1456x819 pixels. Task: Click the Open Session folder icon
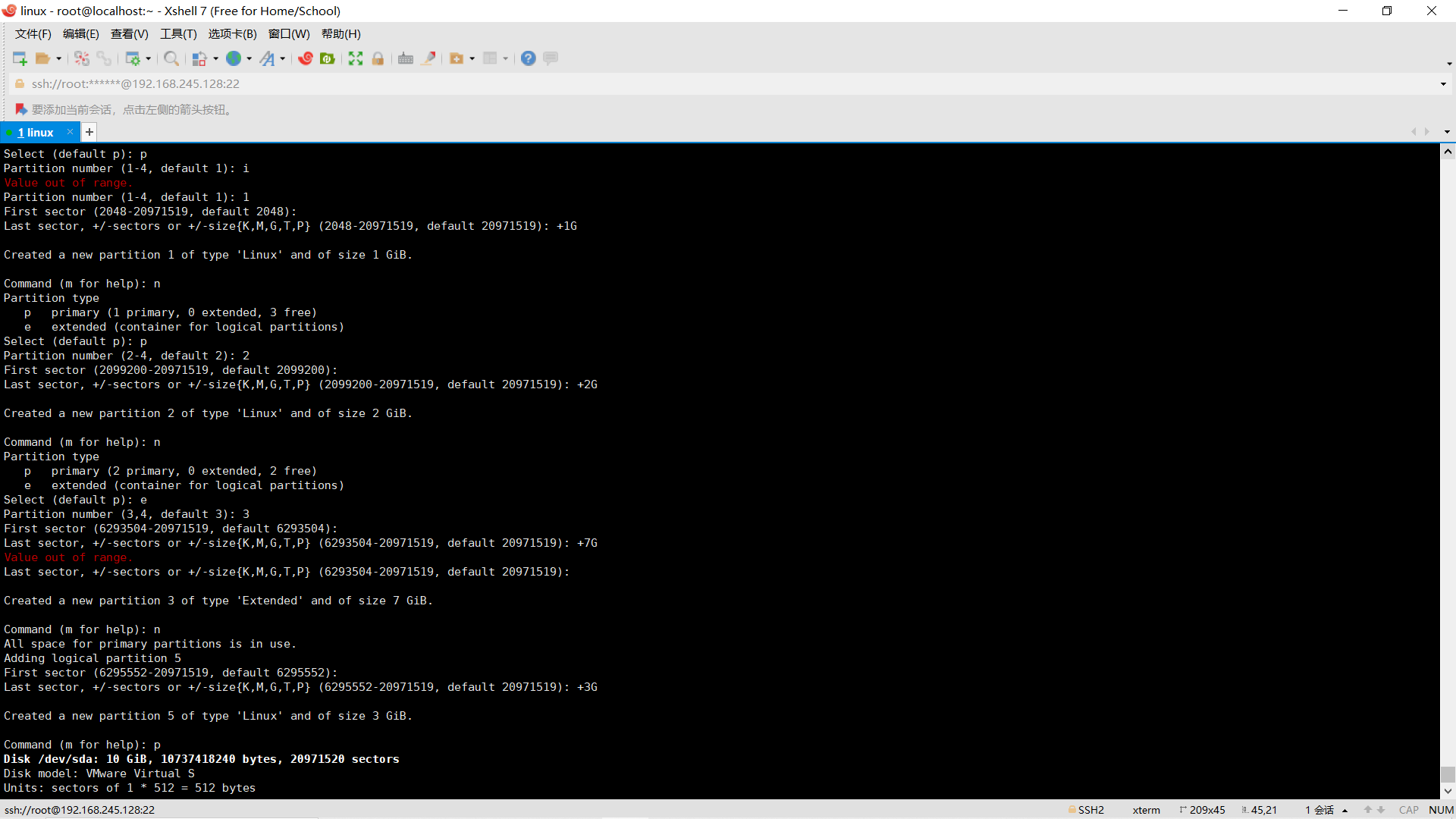pos(42,58)
